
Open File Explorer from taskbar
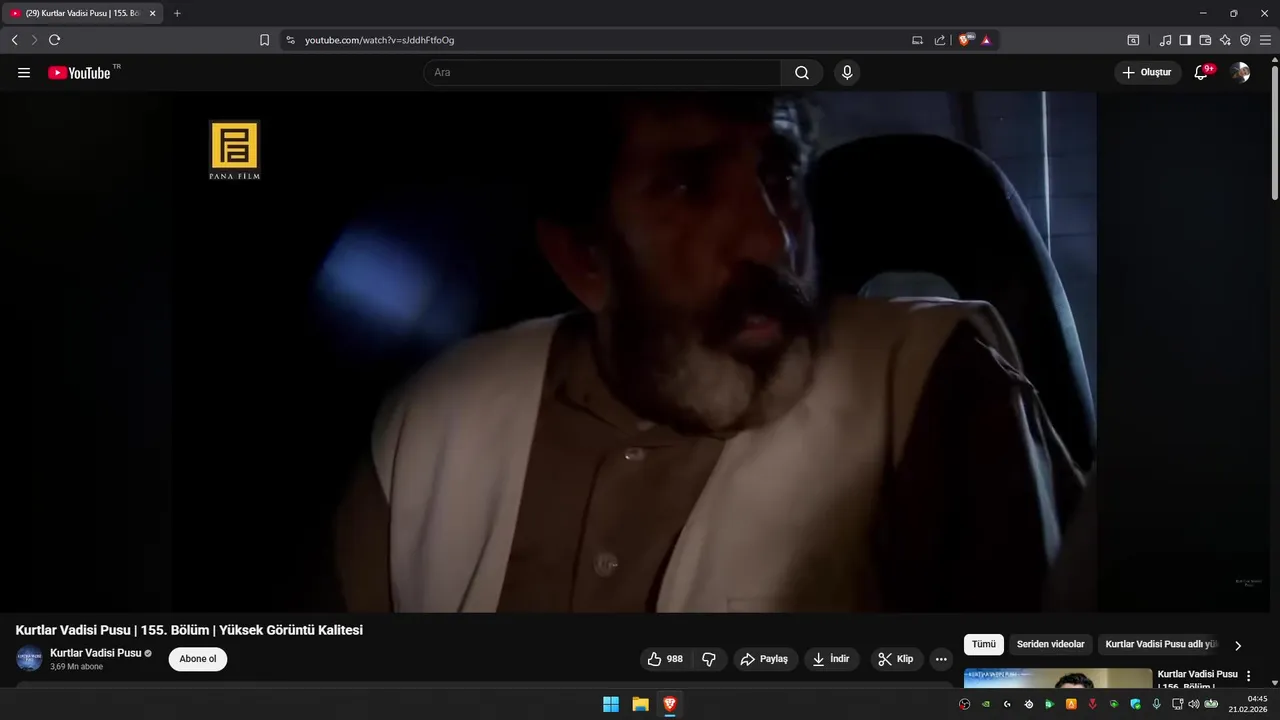tap(640, 704)
